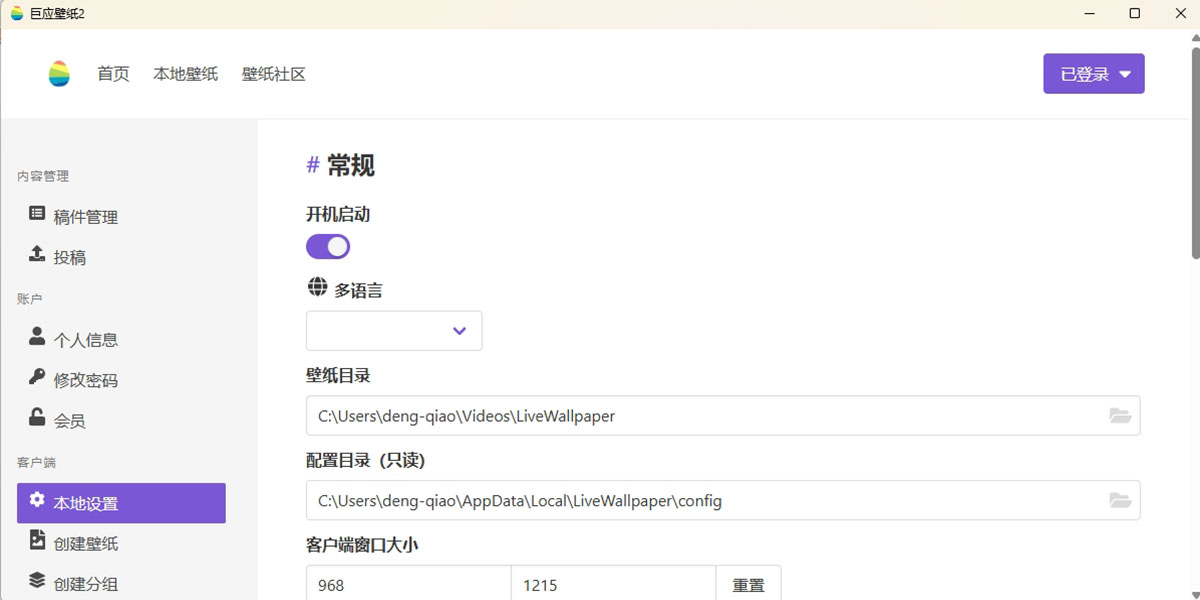Image resolution: width=1200 pixels, height=600 pixels.
Task: Click the 稿件管理 list icon
Action: (x=37, y=213)
